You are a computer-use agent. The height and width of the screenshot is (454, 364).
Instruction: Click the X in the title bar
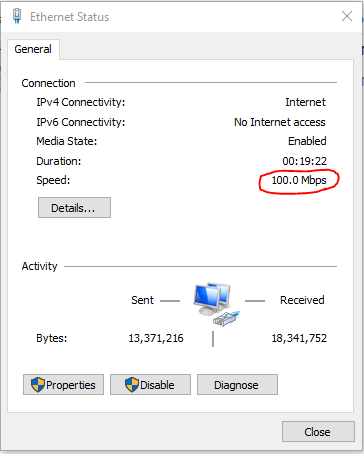coord(347,16)
